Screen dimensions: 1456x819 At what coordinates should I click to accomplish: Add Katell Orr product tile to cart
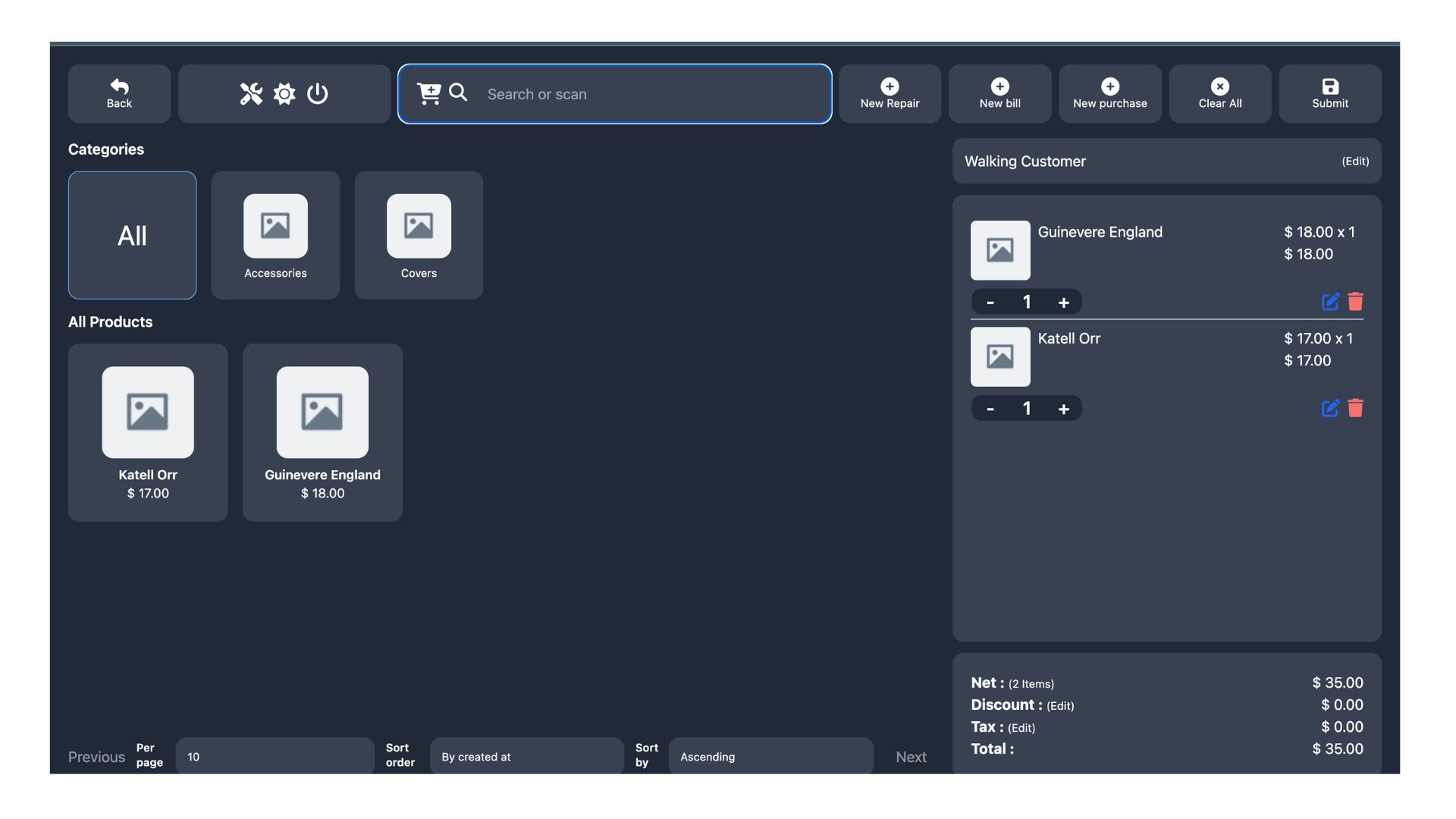(x=148, y=432)
